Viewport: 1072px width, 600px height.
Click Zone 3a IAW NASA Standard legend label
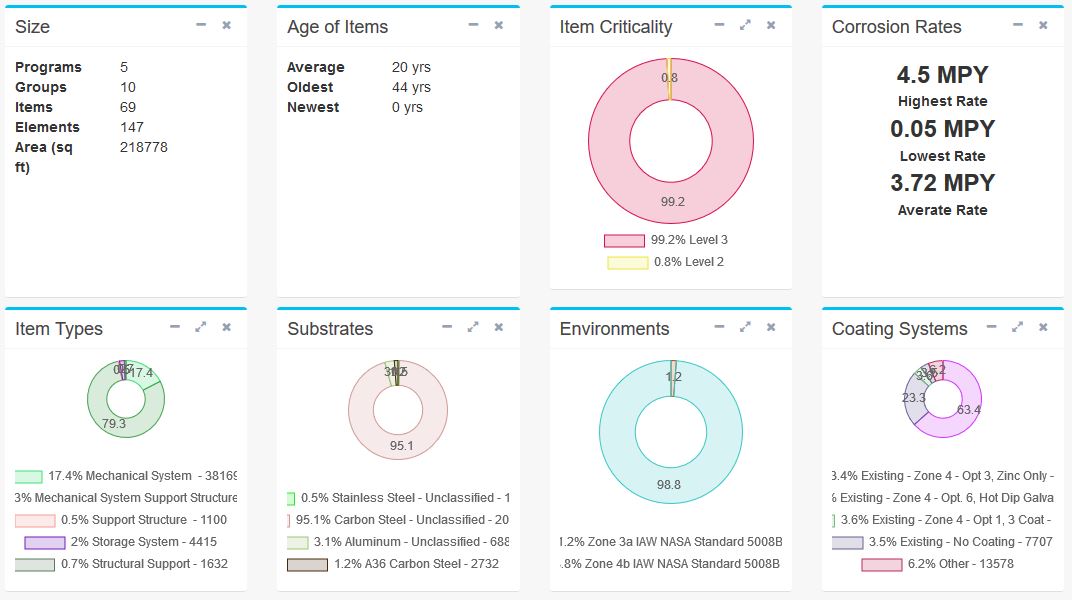671,542
